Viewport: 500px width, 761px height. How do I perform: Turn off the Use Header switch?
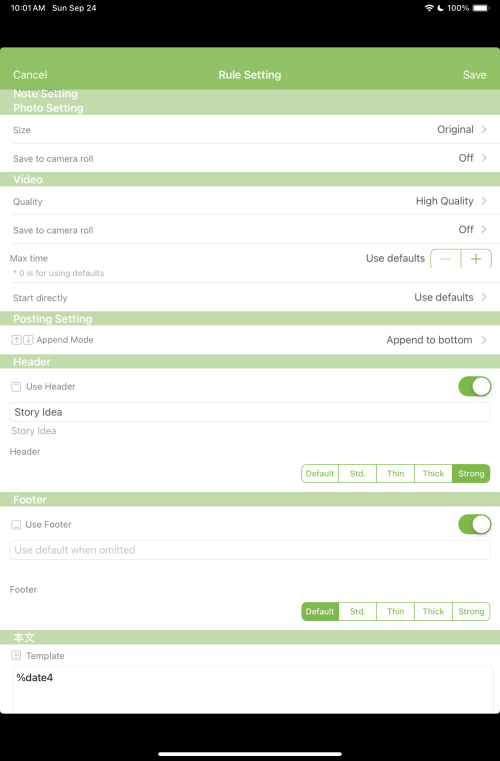475,386
